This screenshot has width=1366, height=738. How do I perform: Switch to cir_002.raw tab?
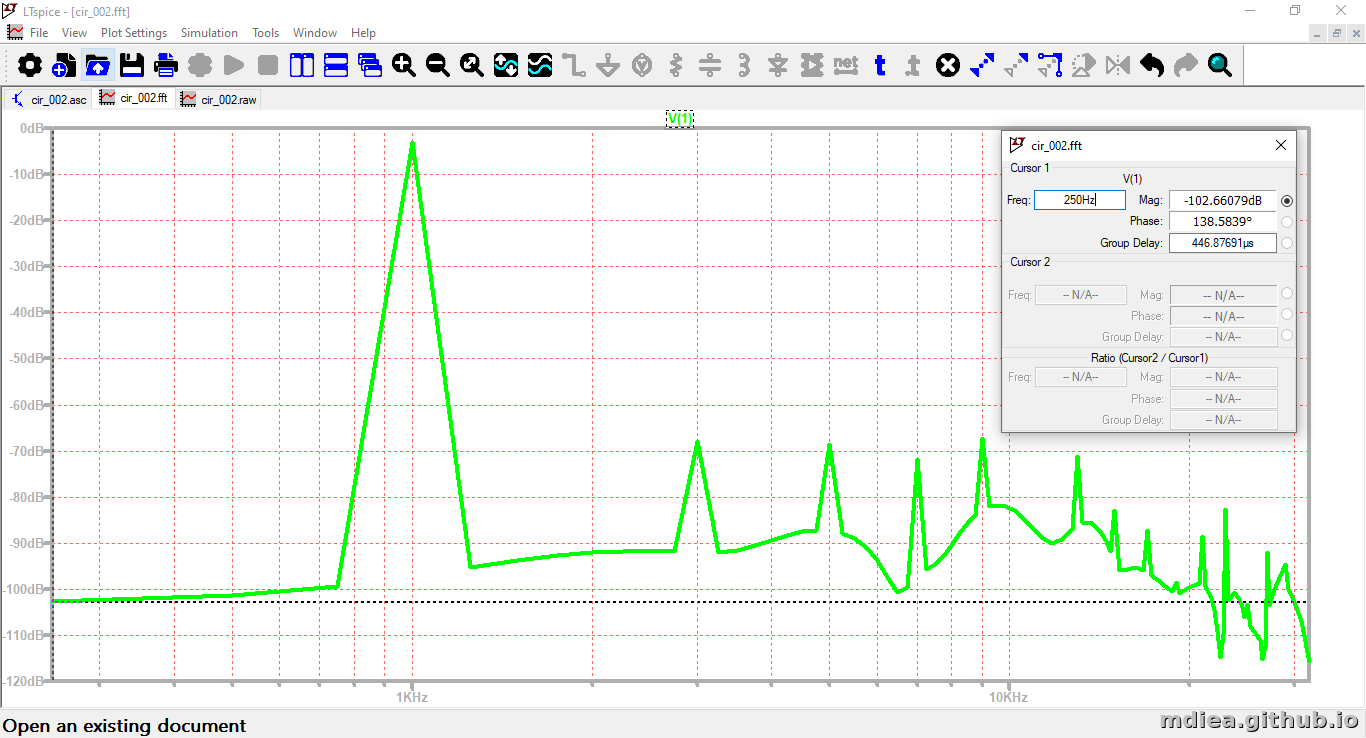pos(219,99)
